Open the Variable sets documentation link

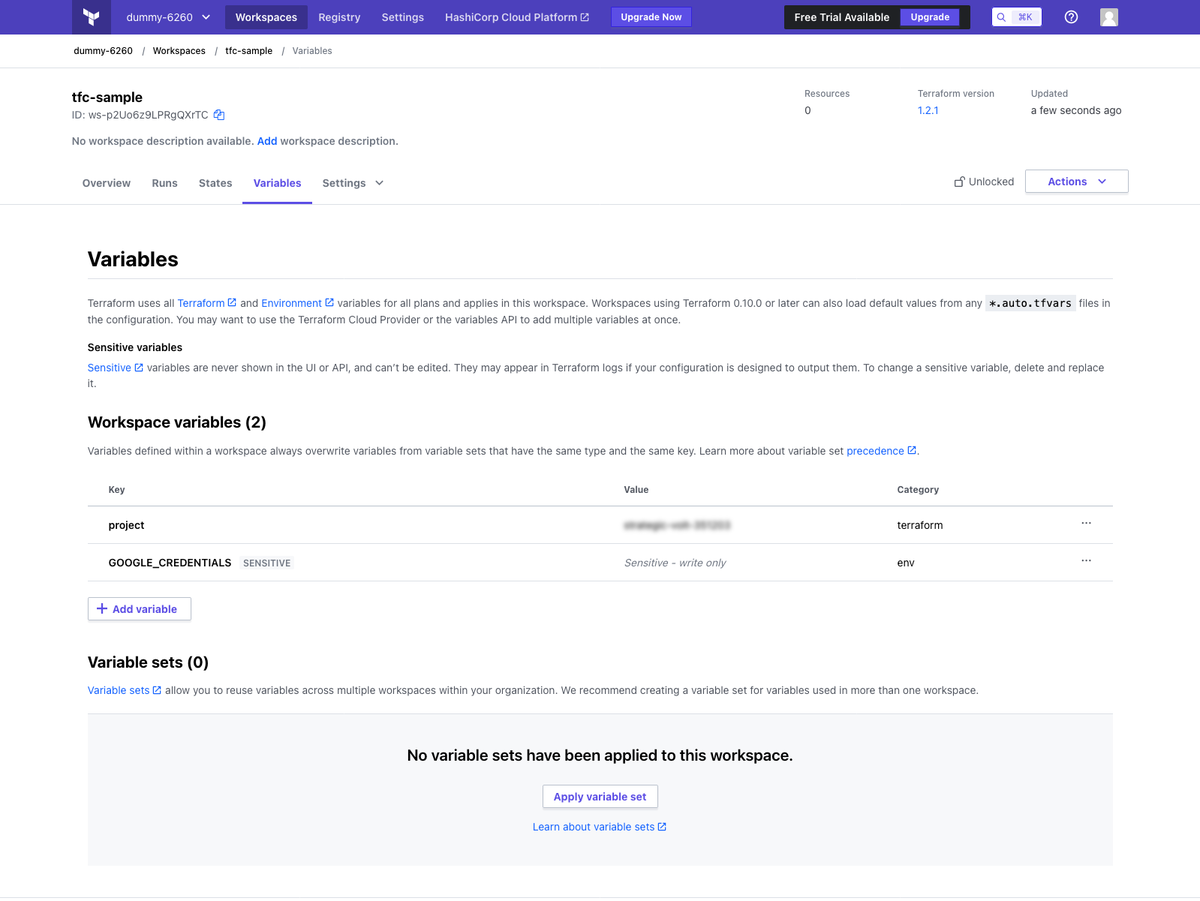[x=125, y=690]
